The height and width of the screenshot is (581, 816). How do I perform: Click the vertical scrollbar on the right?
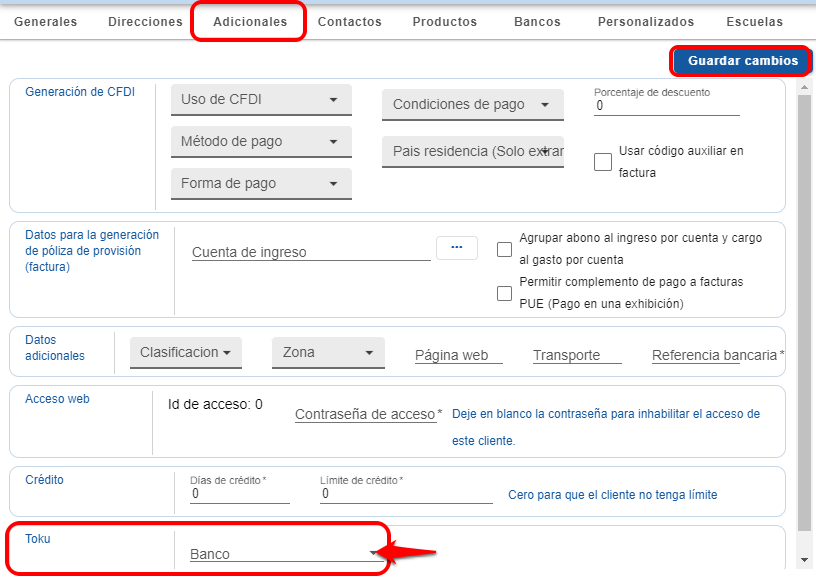coord(805,300)
